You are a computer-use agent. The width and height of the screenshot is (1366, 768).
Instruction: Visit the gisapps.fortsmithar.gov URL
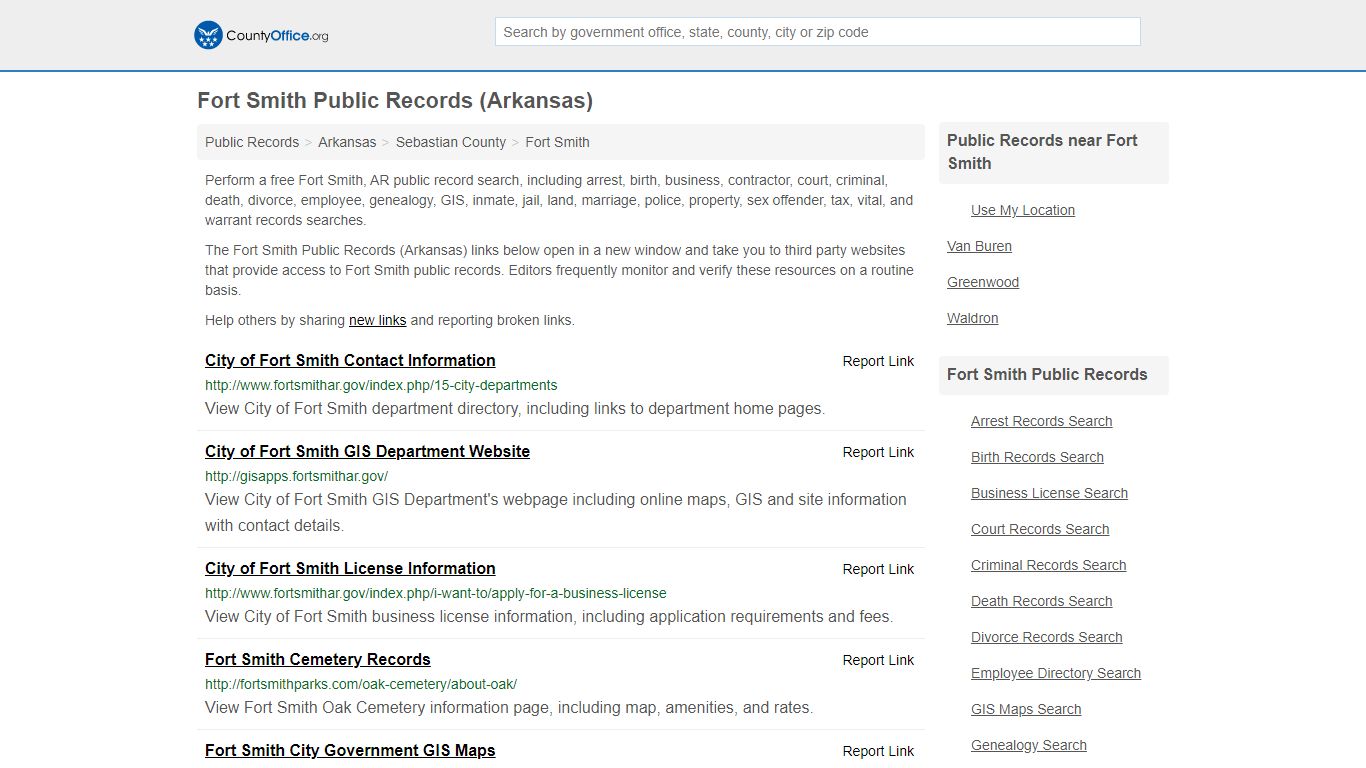click(x=296, y=476)
